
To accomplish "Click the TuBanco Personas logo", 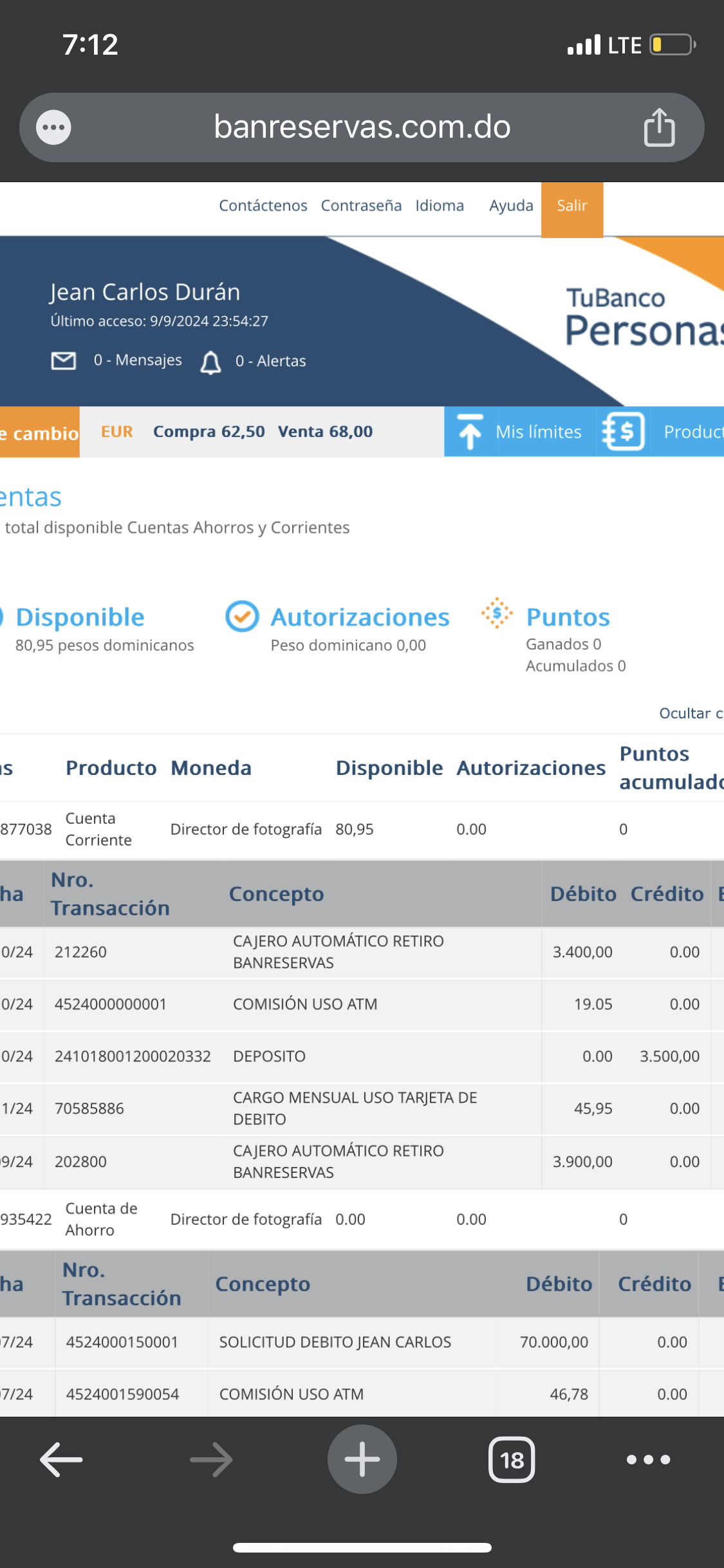I will (644, 317).
